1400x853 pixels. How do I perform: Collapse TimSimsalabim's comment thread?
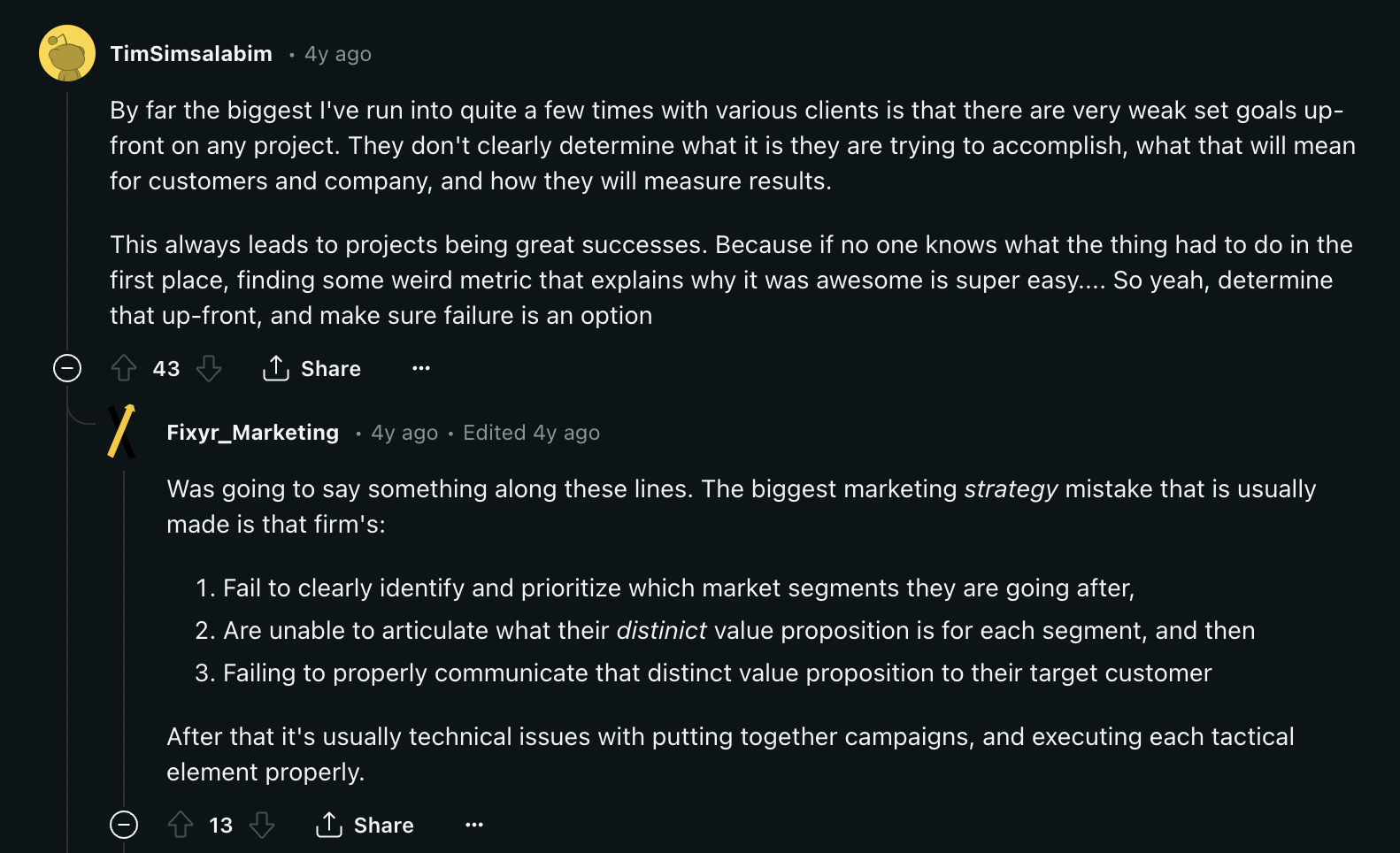pyautogui.click(x=67, y=368)
